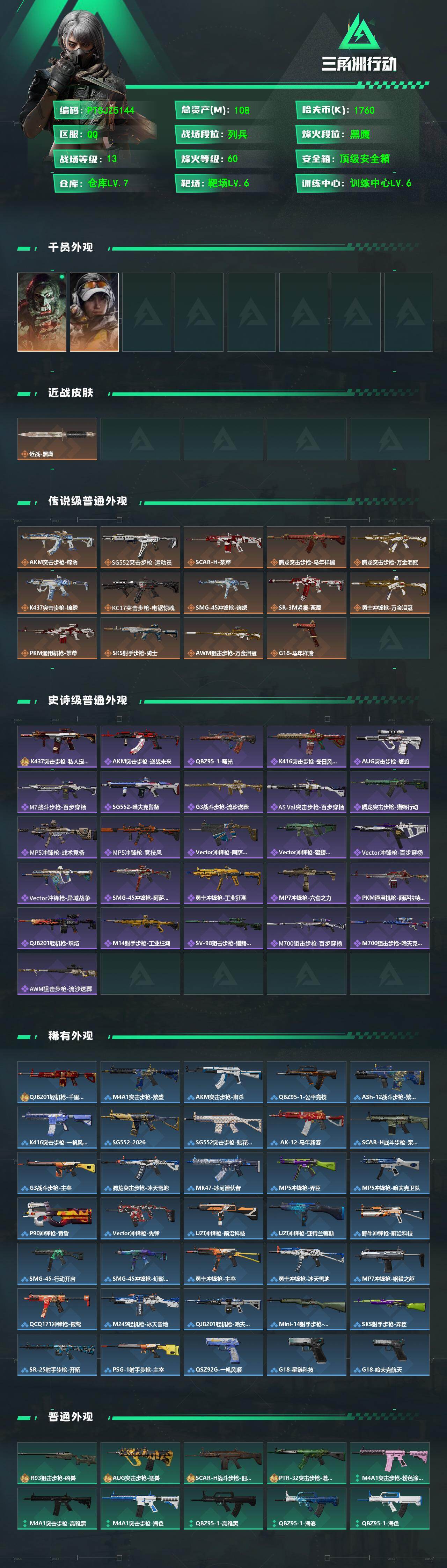Screen dimensions: 447x1568
Task: Click the MP7冲锋枪-六套之力 skin tile
Action: (x=307, y=883)
